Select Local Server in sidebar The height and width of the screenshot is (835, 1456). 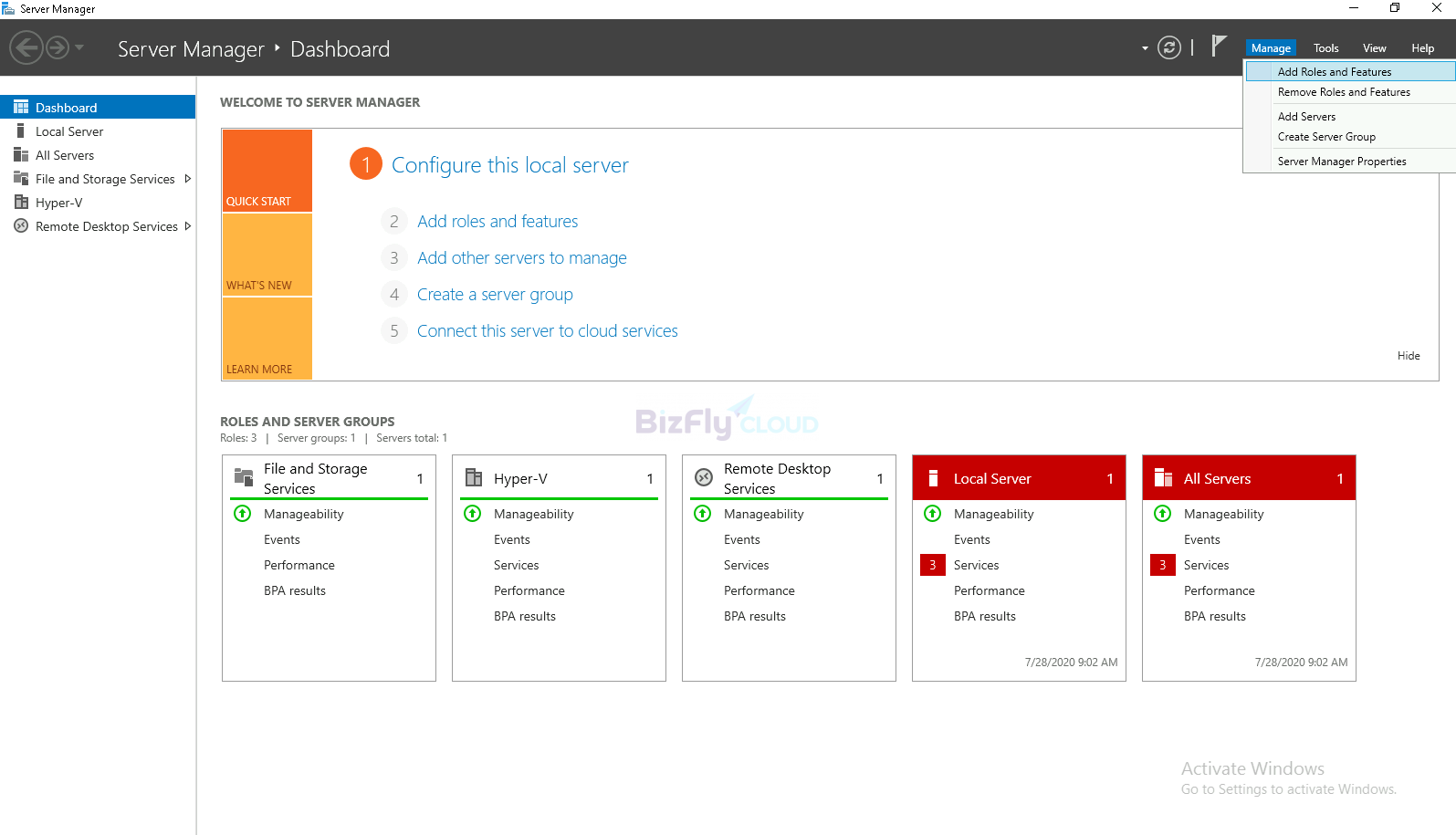click(98, 131)
